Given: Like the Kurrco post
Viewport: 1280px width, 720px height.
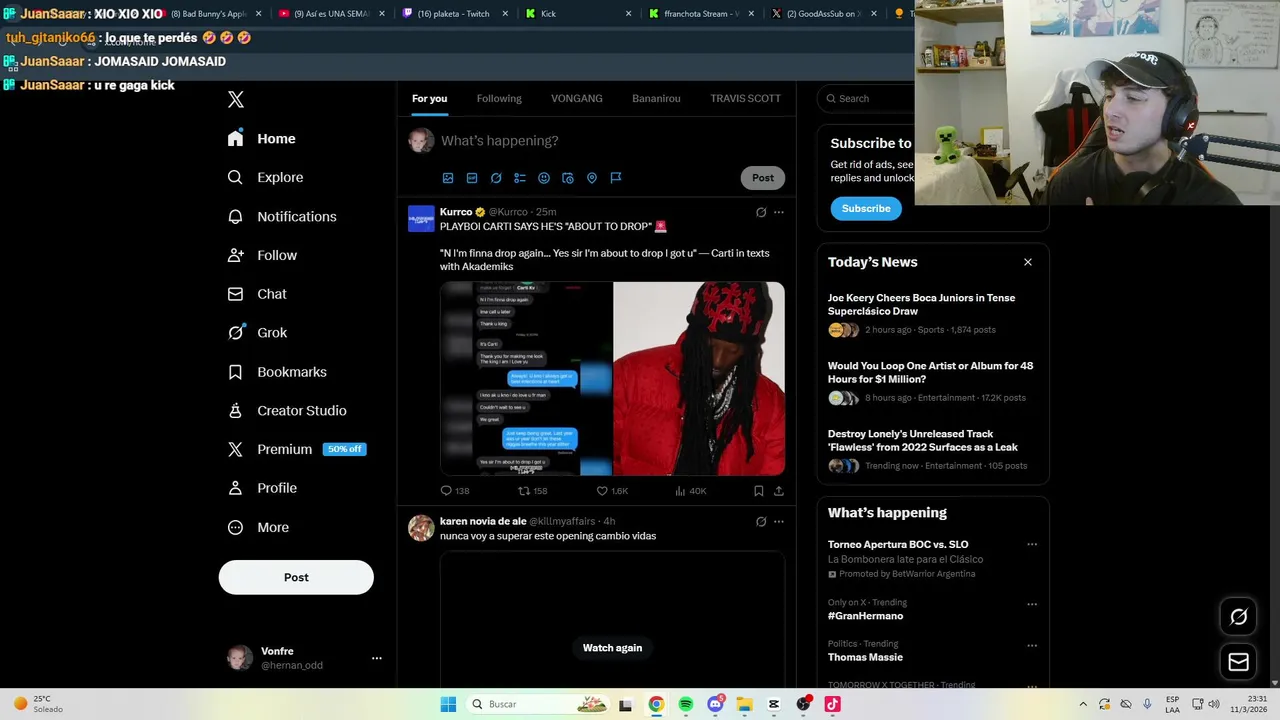Looking at the screenshot, I should point(612,491).
